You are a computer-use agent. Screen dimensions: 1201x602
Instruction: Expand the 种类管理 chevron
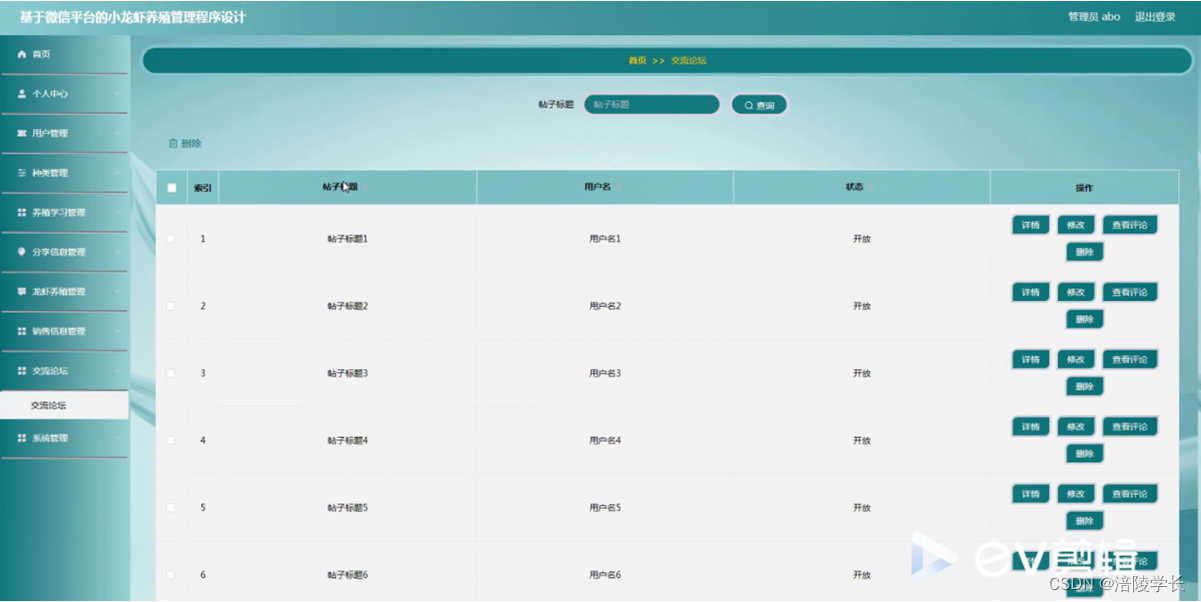[x=117, y=173]
